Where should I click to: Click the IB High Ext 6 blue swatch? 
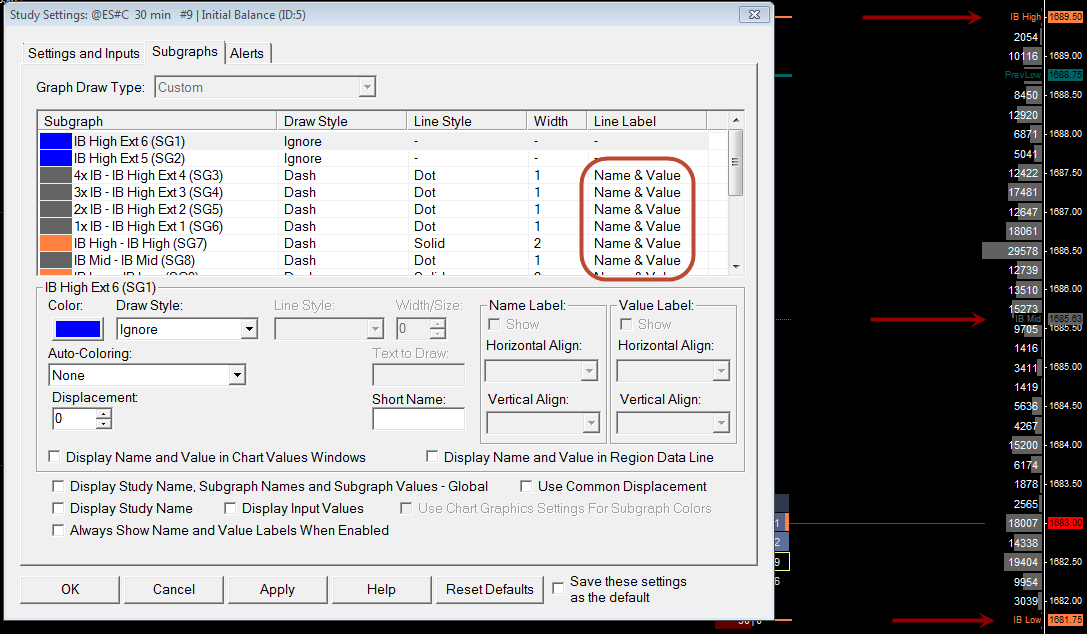click(x=55, y=141)
